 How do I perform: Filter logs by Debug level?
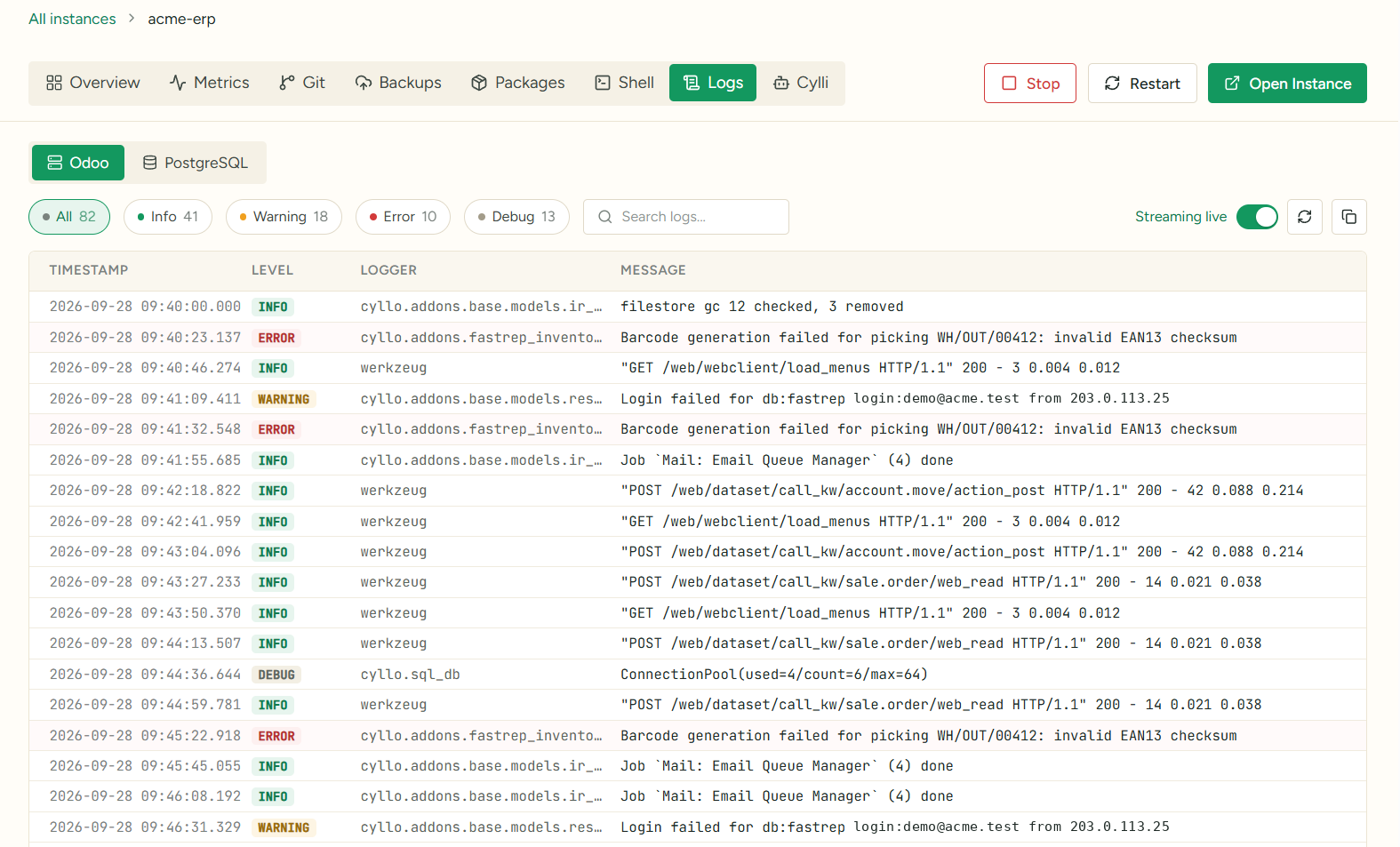pyautogui.click(x=516, y=217)
